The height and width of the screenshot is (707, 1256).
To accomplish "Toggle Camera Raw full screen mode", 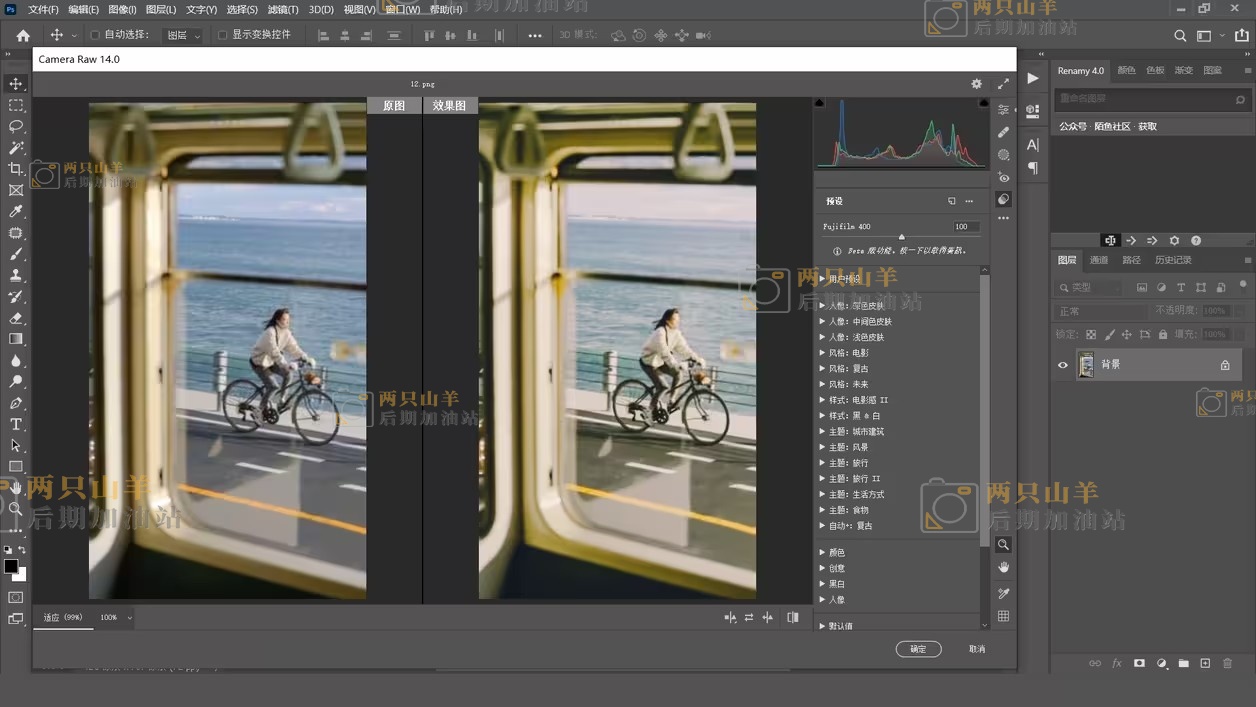I will 1003,84.
